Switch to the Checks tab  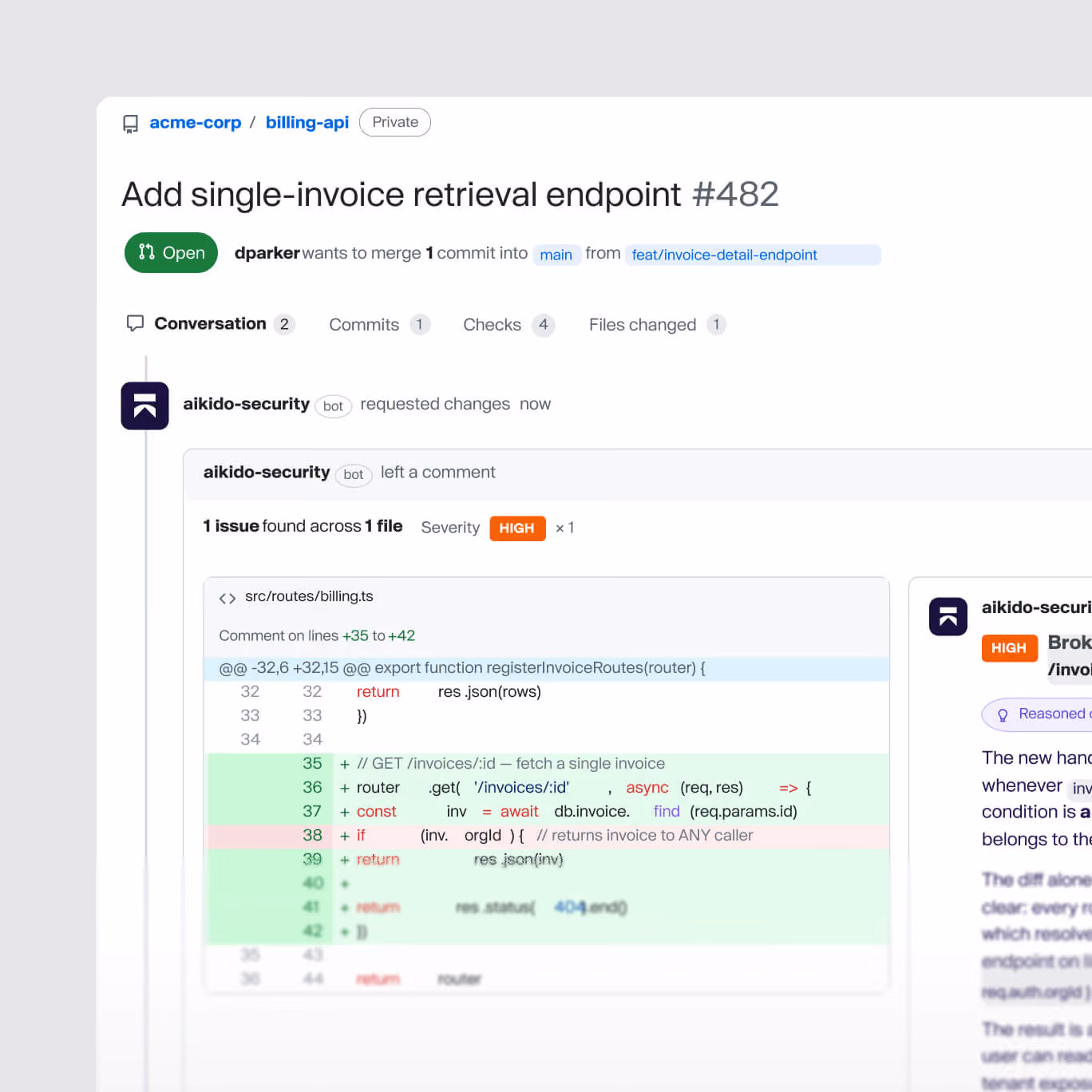[x=509, y=324]
